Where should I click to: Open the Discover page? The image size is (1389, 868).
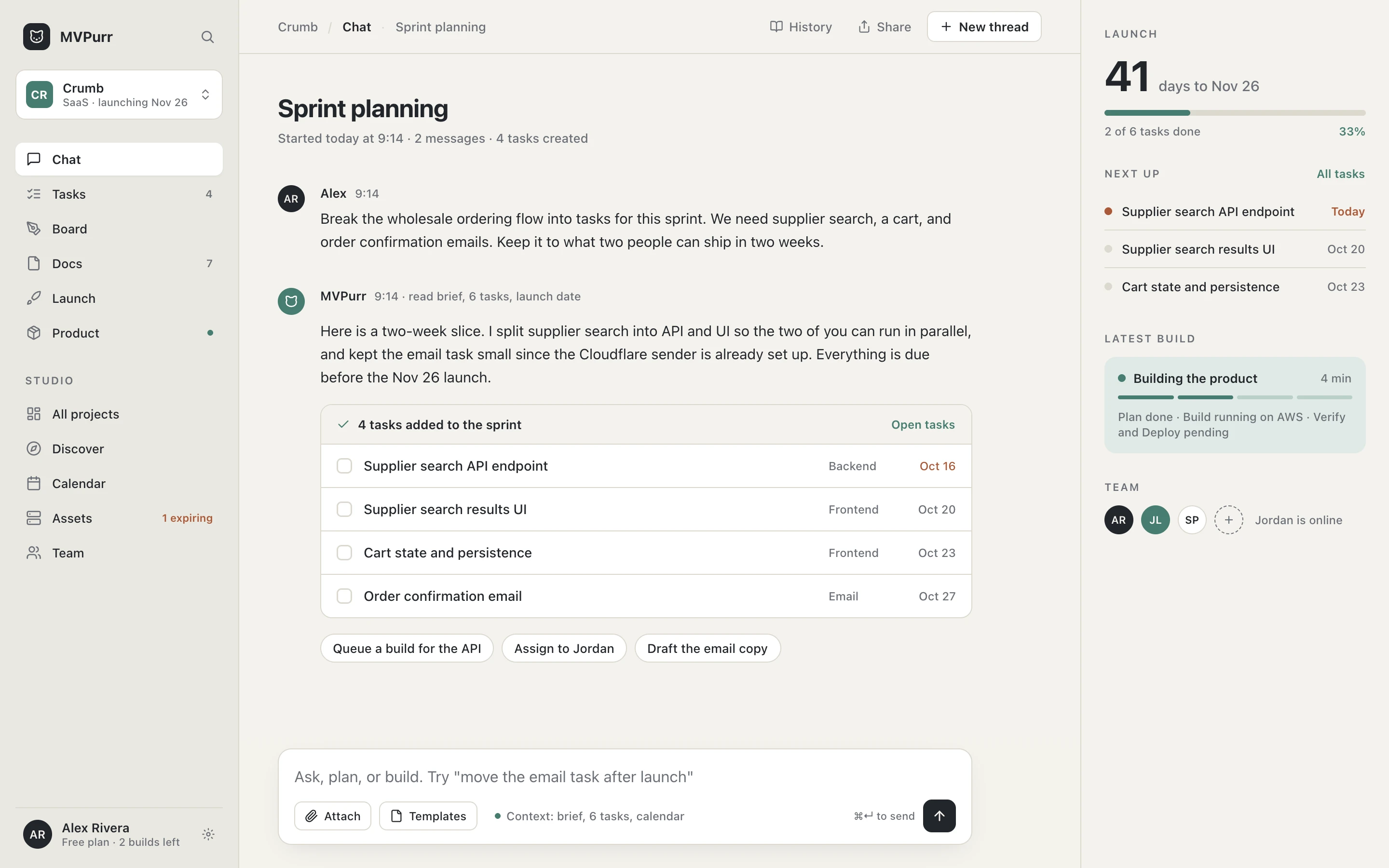point(119,448)
